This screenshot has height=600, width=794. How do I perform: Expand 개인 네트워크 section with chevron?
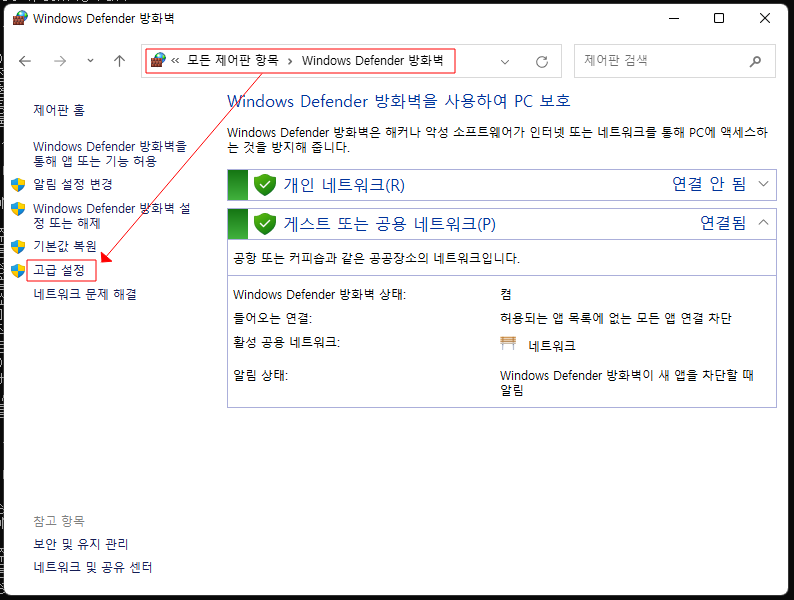[x=764, y=184]
